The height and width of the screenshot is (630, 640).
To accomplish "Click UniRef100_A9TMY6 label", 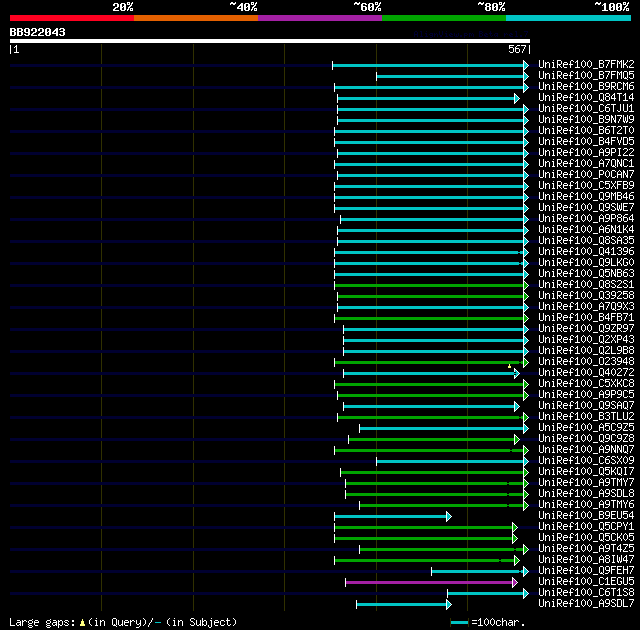I will 586,505.
